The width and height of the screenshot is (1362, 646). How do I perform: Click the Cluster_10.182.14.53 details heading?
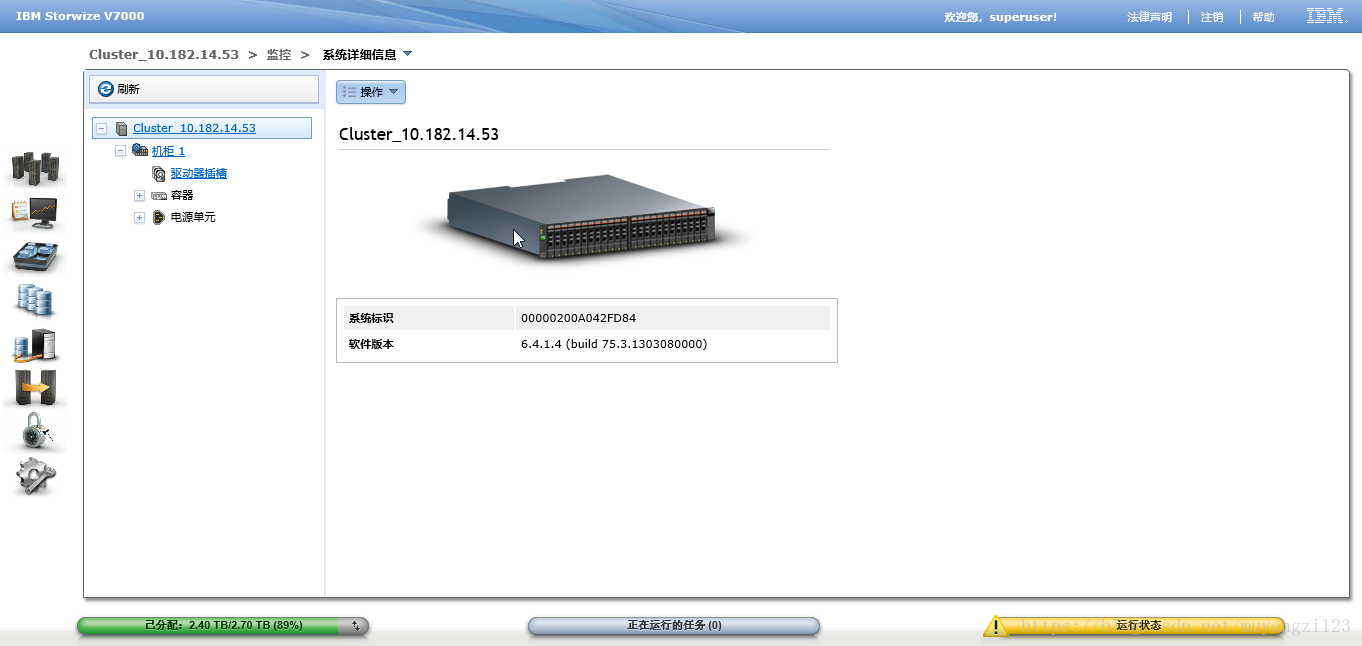pyautogui.click(x=419, y=134)
